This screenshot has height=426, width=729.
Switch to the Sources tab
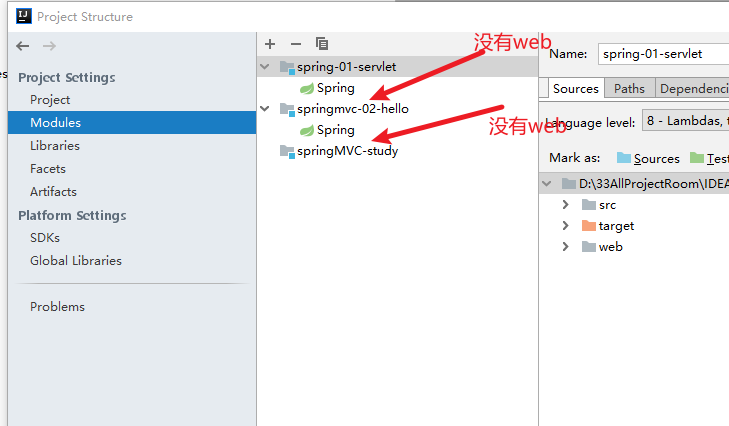pos(576,88)
